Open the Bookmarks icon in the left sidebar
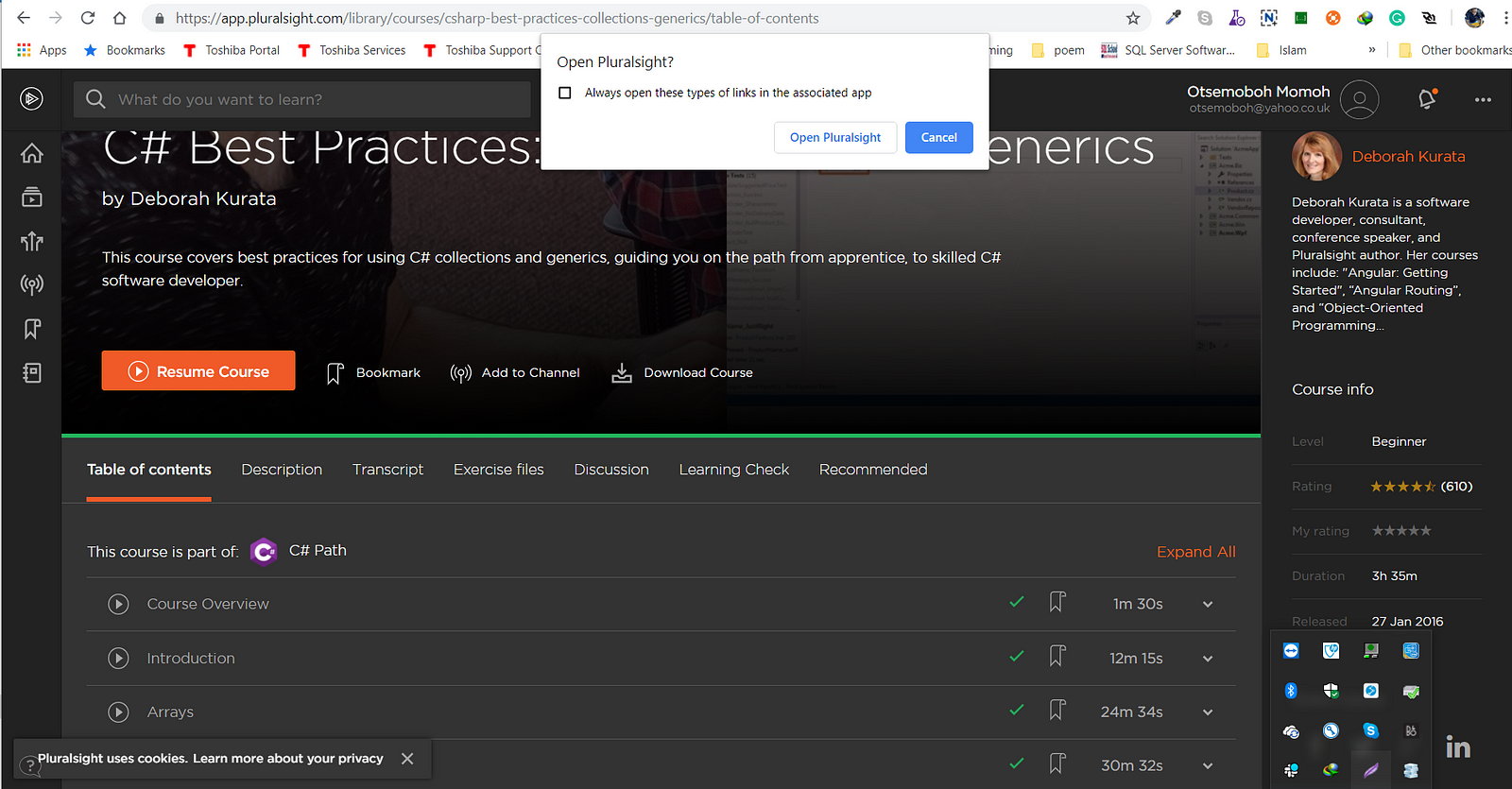Viewport: 1512px width, 789px height. point(32,329)
